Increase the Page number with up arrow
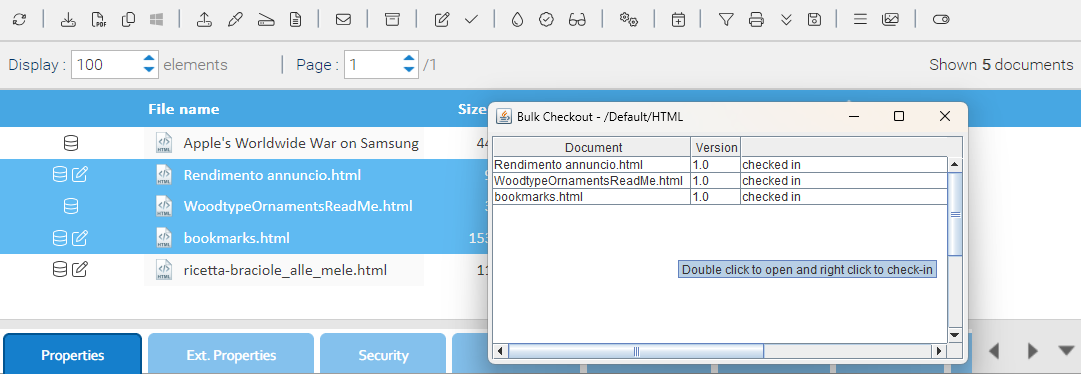 coord(410,59)
